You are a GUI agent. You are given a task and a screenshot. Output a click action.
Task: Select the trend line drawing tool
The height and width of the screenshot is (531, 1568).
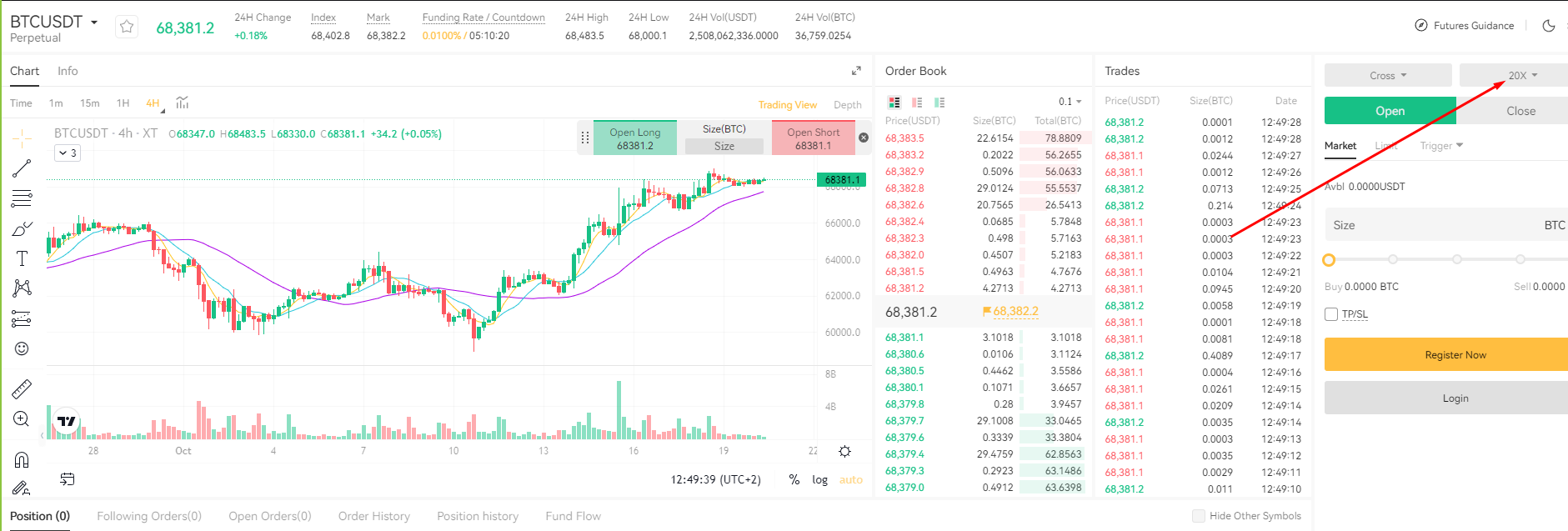[22, 168]
